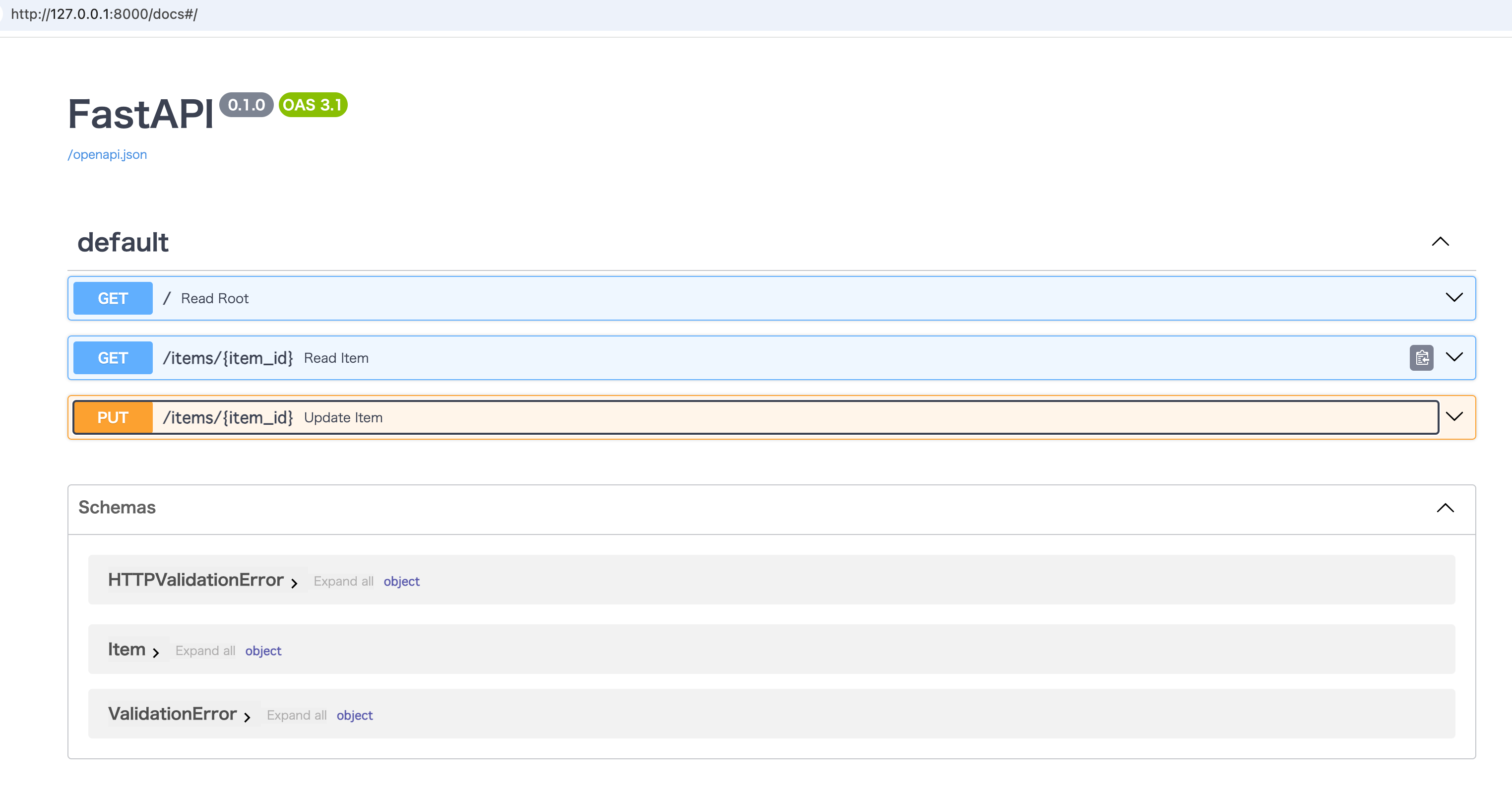Click Expand all for HTTPValidationError

point(343,581)
